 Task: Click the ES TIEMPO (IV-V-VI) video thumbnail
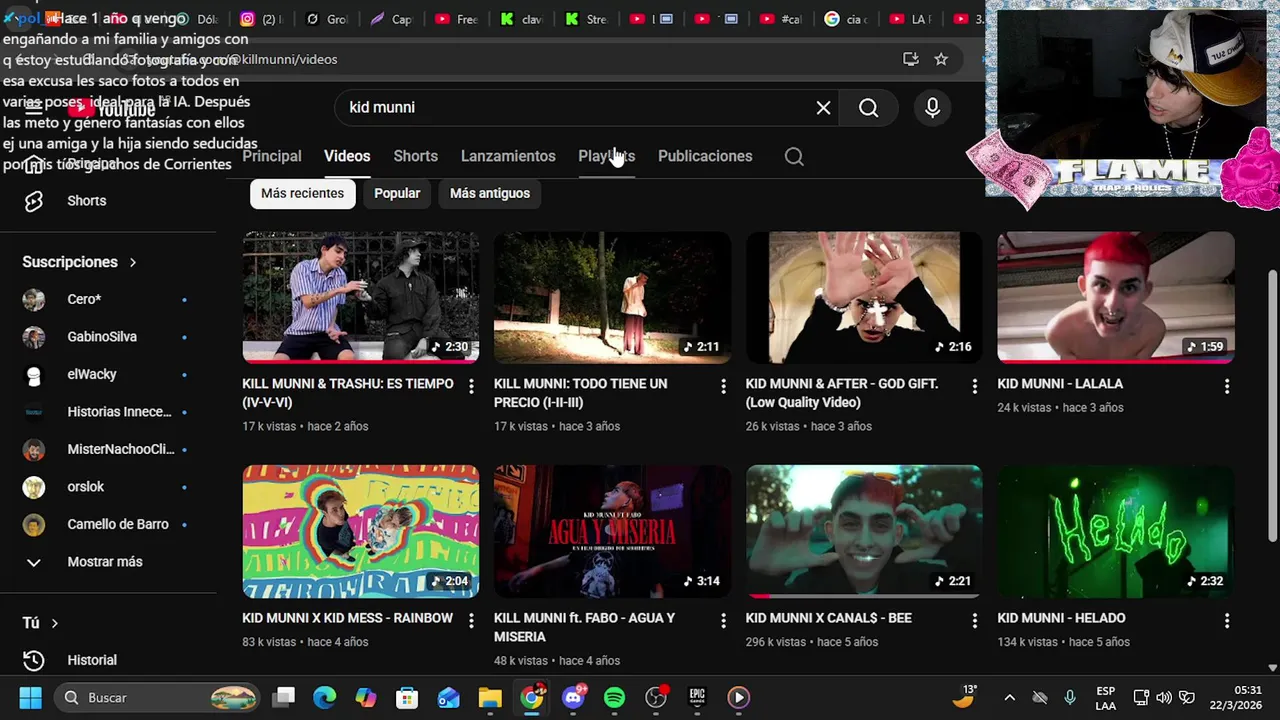tap(361, 297)
